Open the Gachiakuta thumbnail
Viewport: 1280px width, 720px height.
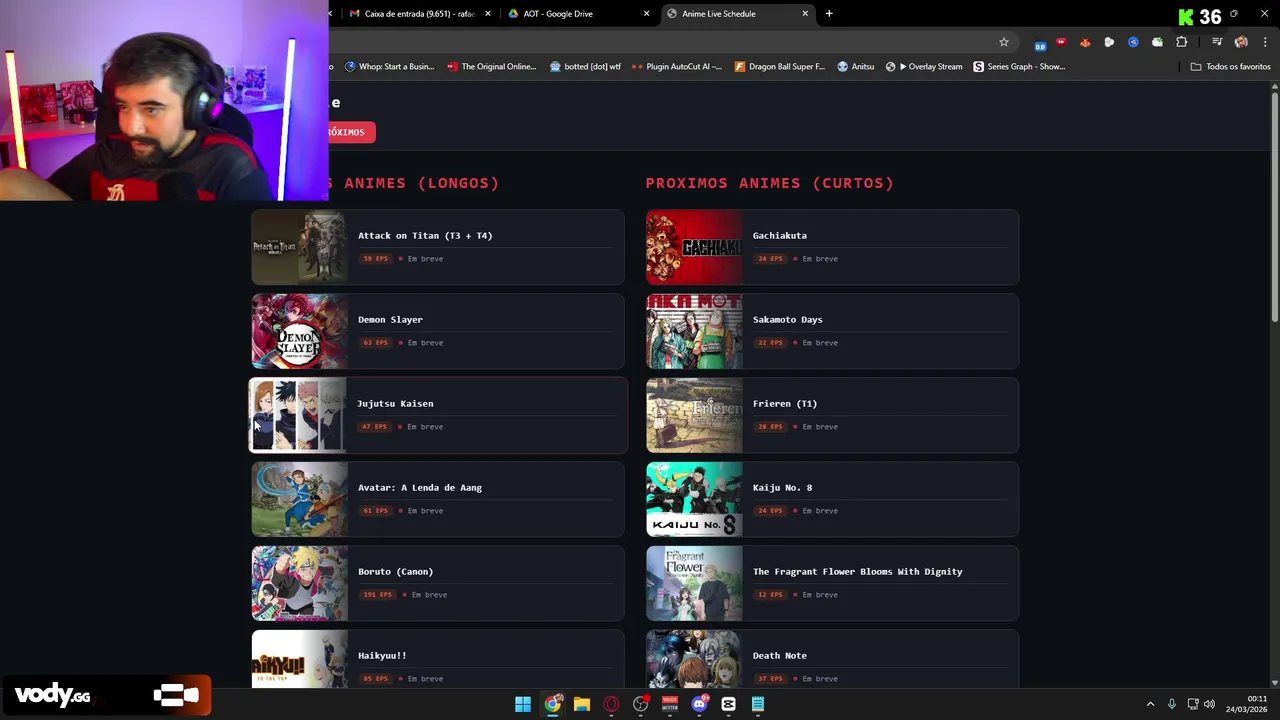click(x=694, y=247)
